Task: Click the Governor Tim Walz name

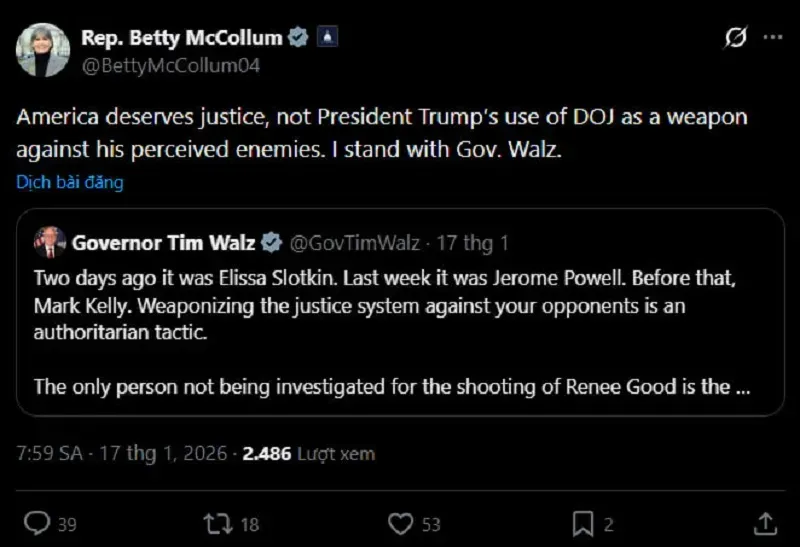Action: (x=163, y=243)
